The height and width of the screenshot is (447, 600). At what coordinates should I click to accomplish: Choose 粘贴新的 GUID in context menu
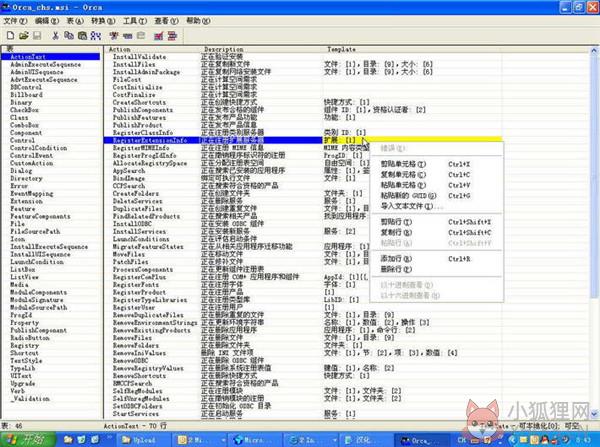436,196
